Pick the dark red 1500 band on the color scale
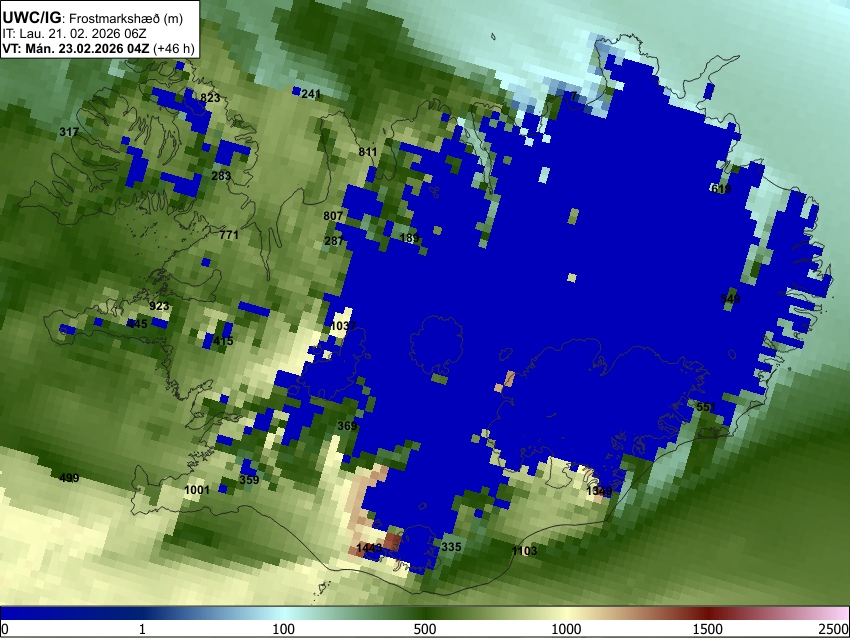The image size is (850, 638). [x=708, y=613]
